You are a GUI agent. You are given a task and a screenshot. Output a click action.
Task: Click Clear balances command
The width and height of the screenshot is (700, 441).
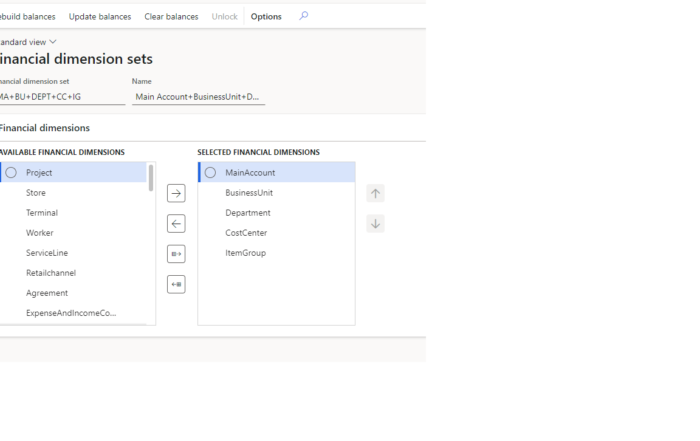coord(171,17)
